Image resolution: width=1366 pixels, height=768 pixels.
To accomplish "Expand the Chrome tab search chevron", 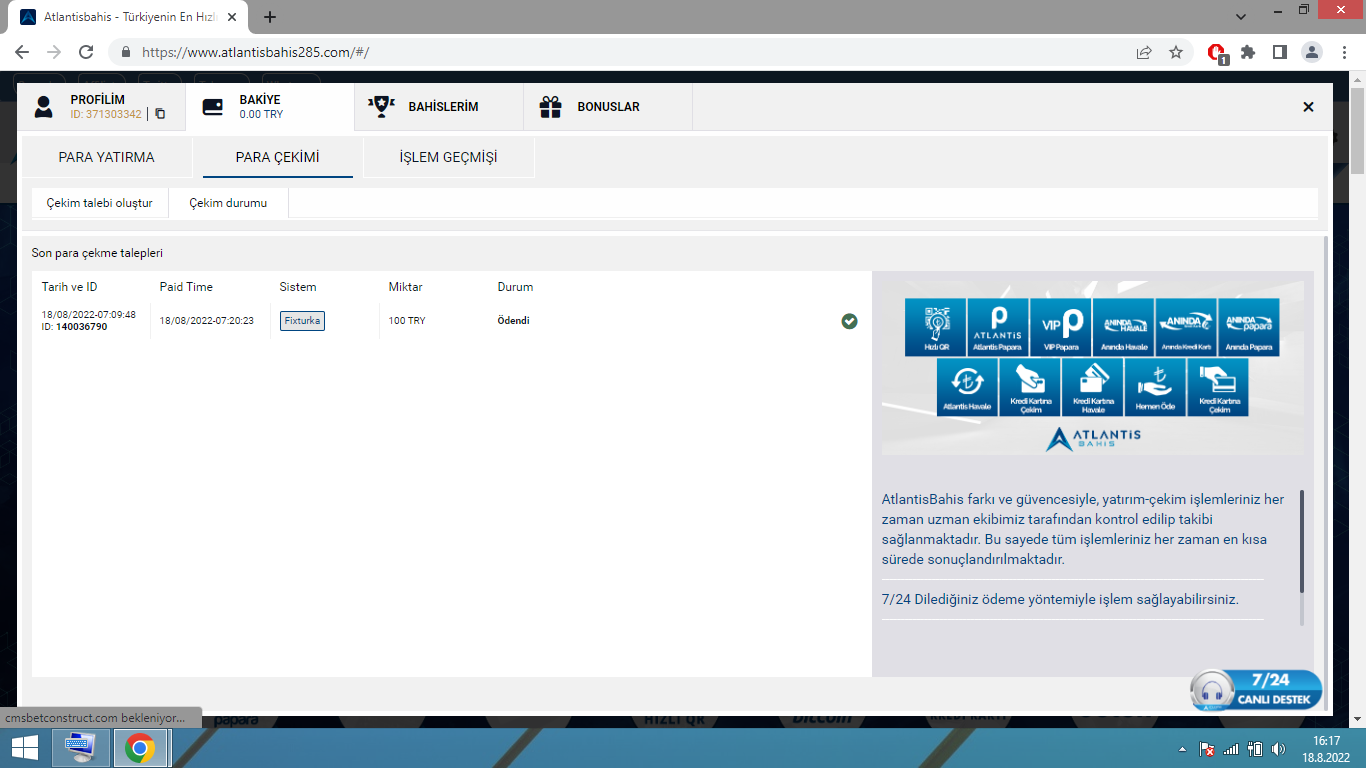I will pos(1241,17).
